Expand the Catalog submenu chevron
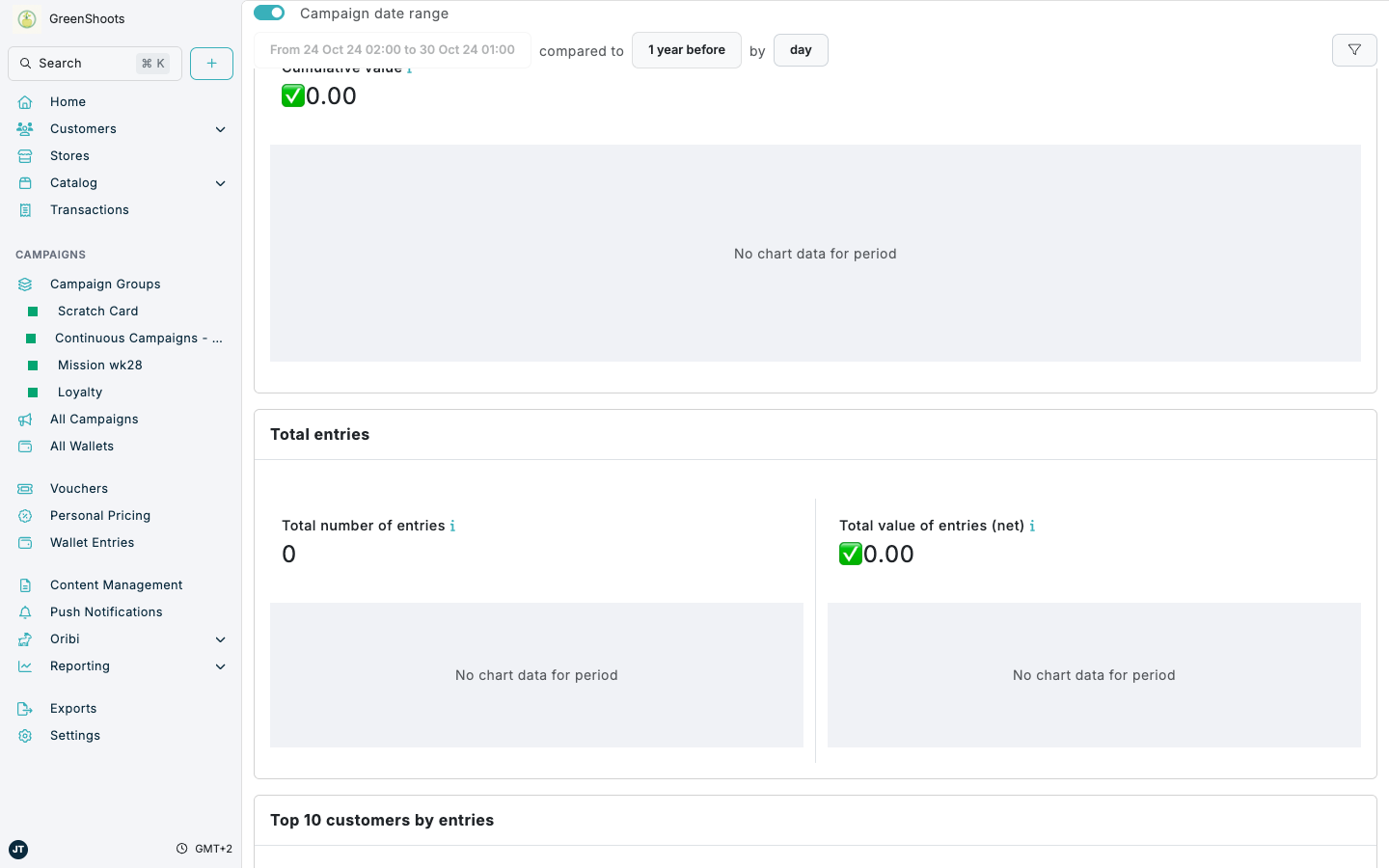The height and width of the screenshot is (868, 1389). 220,183
